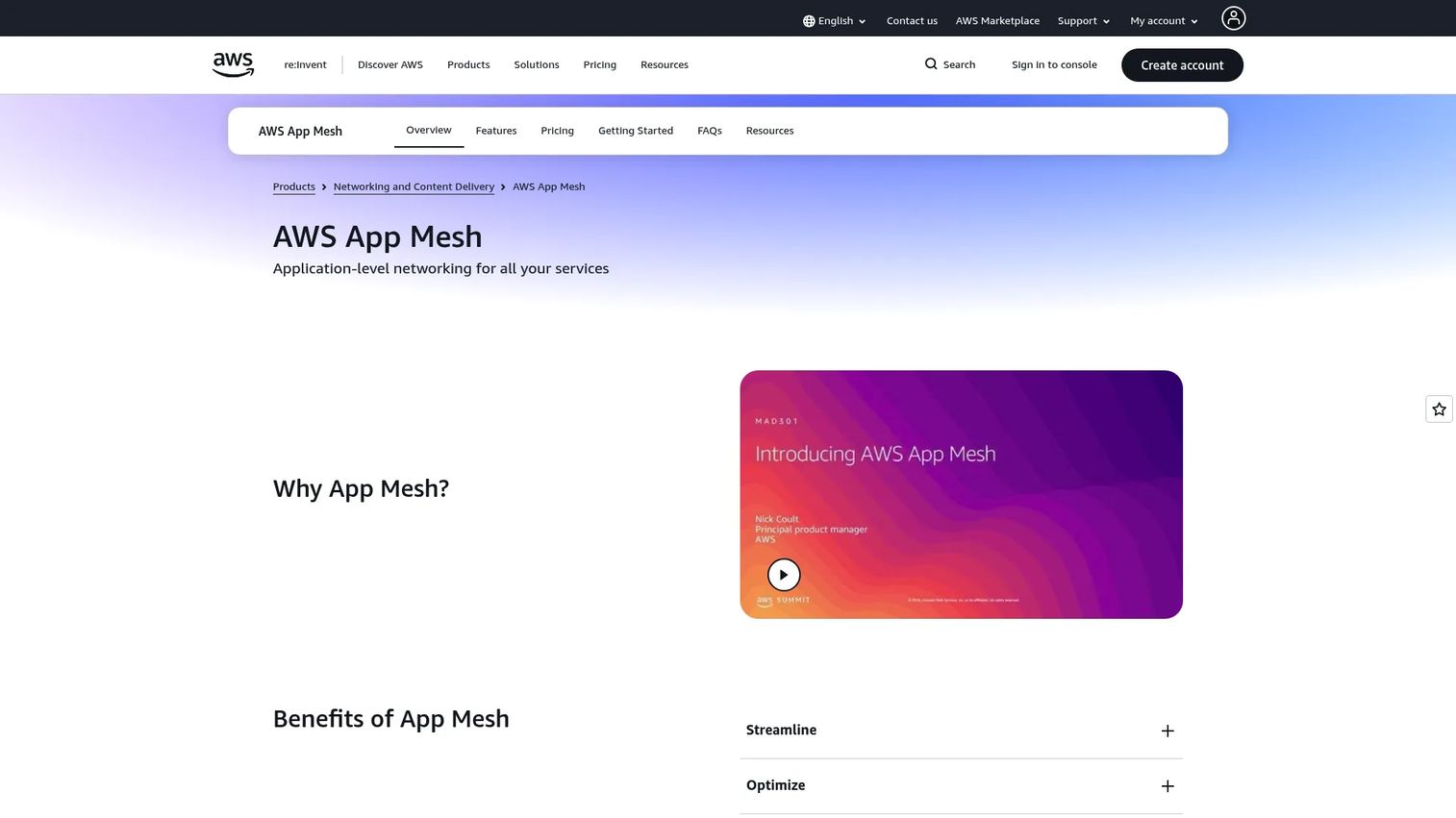Click the Why App Mesh? heading
Screen dimensions: 1456x818
[361, 488]
